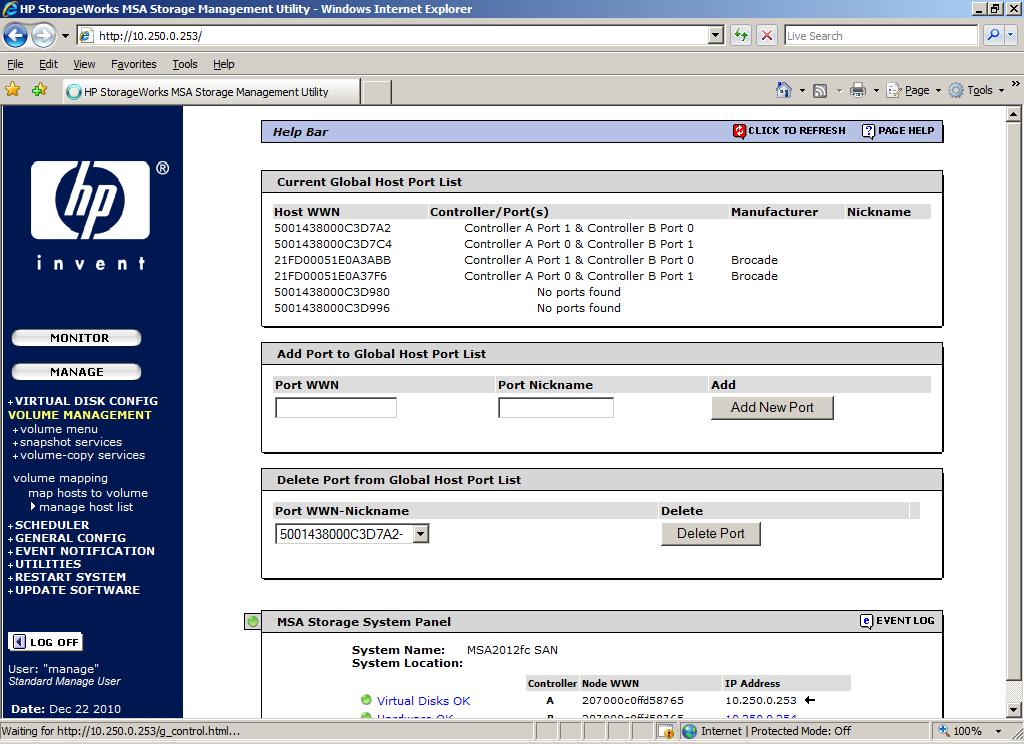Open the View menu
This screenshot has height=744, width=1024.
click(x=84, y=64)
